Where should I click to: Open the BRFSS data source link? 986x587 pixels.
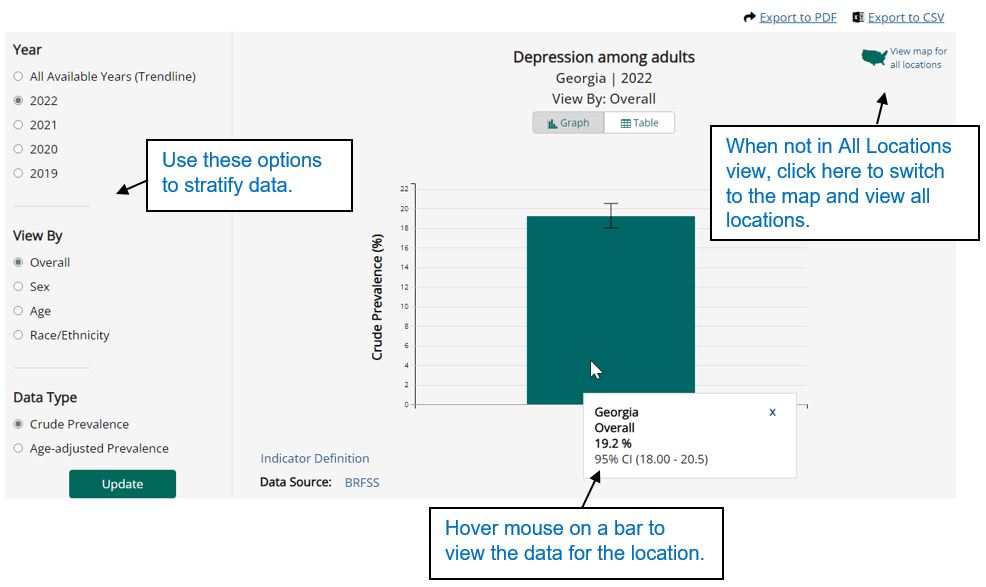(362, 482)
